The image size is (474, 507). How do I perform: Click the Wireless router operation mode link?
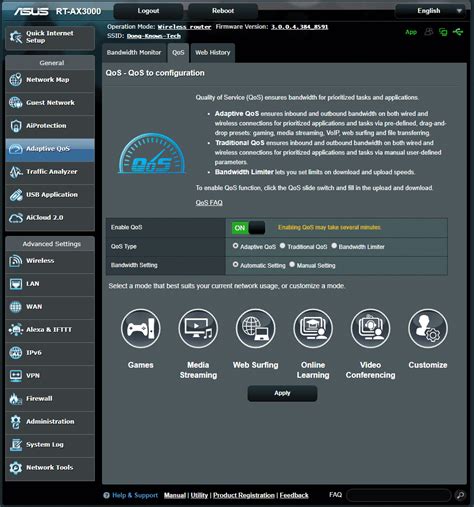click(184, 27)
